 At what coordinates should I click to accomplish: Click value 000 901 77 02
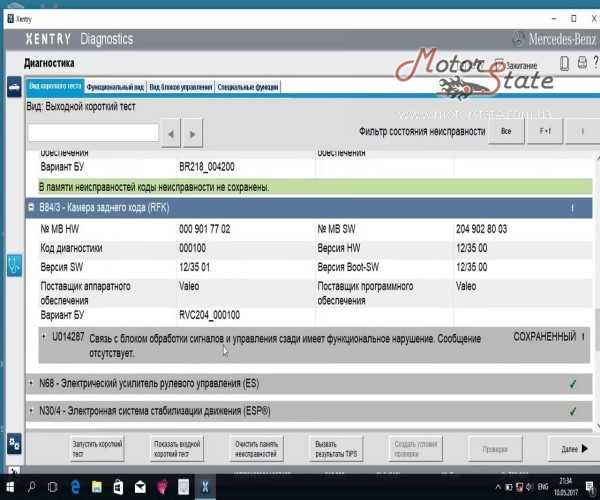pos(204,229)
